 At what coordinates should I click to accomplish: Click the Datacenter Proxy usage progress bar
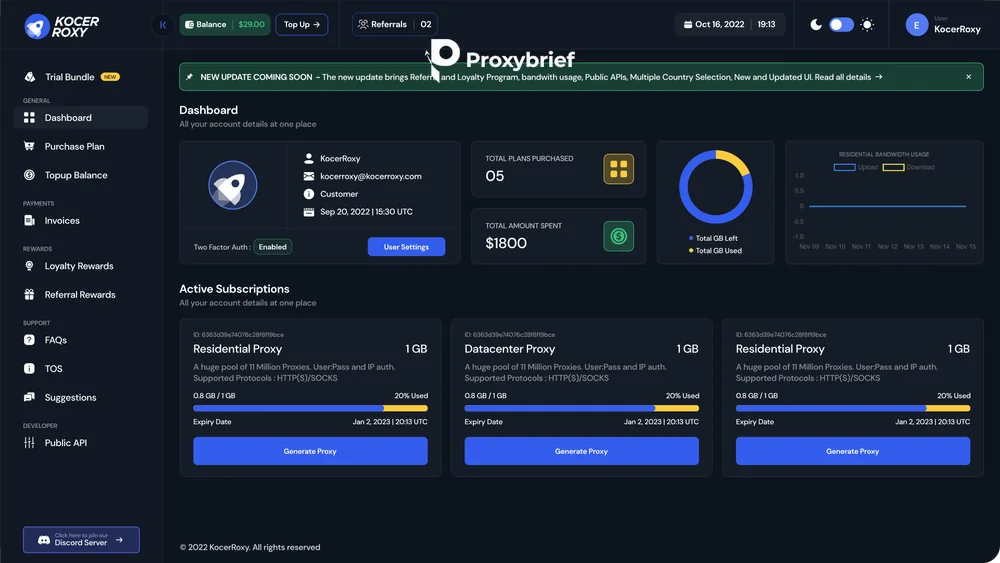[x=581, y=408]
